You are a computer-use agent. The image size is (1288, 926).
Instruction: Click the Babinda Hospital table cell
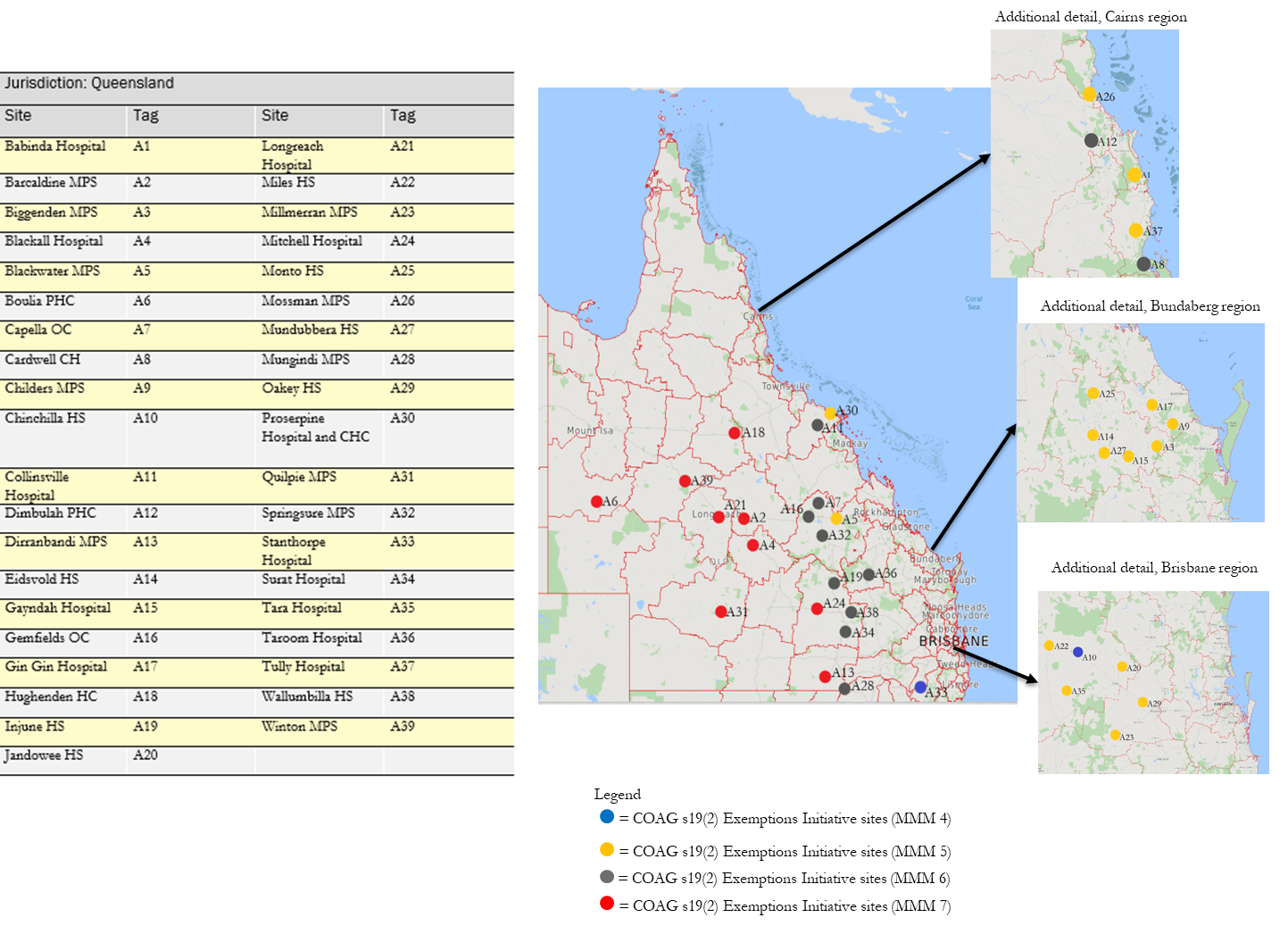point(55,146)
